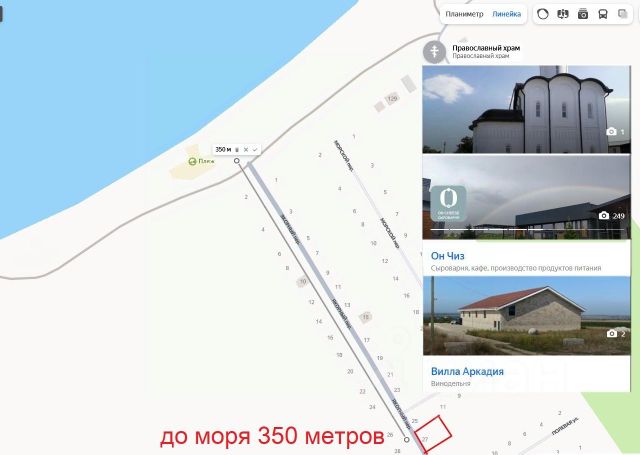Open the Православный храм place title
This screenshot has height=455, width=640.
[486, 48]
